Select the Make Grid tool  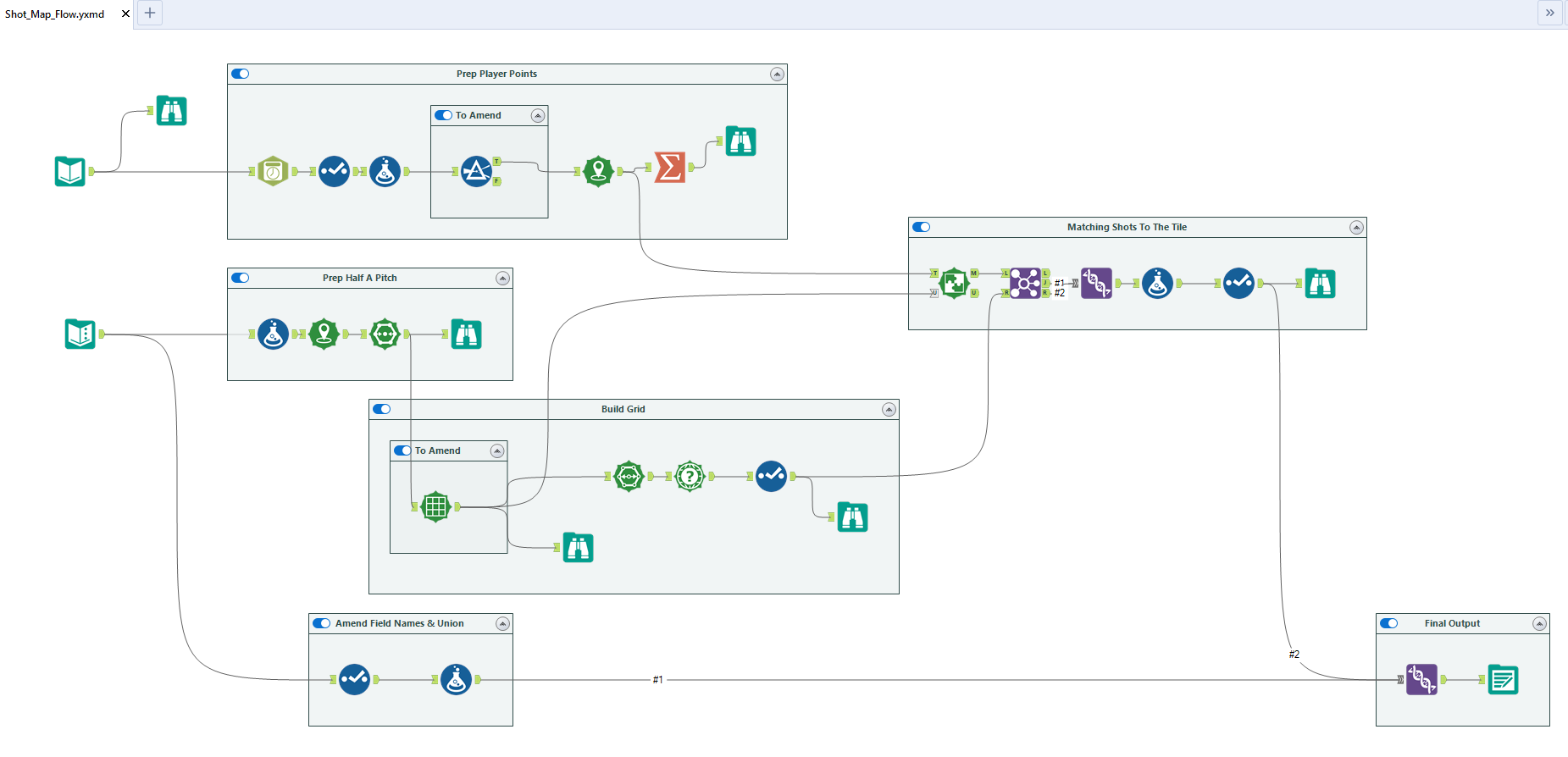pyautogui.click(x=435, y=506)
